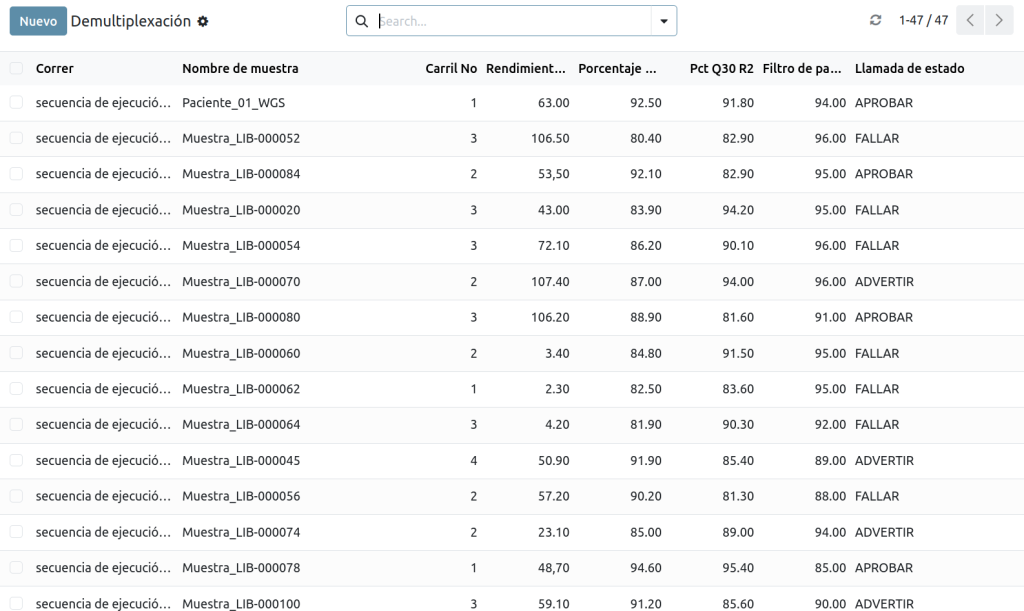Toggle the select-all checkbox in header
The width and height of the screenshot is (1024, 611).
click(16, 68)
